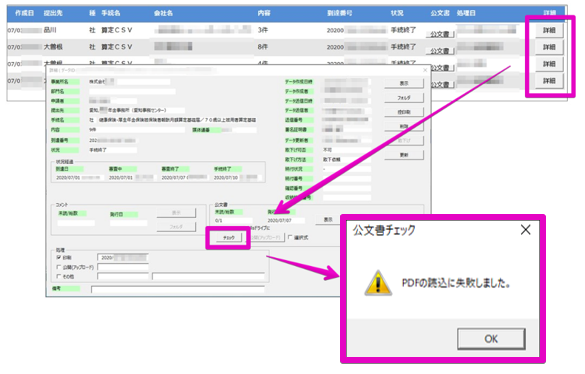Click the 手続名 column header
The height and width of the screenshot is (374, 585).
111,13
